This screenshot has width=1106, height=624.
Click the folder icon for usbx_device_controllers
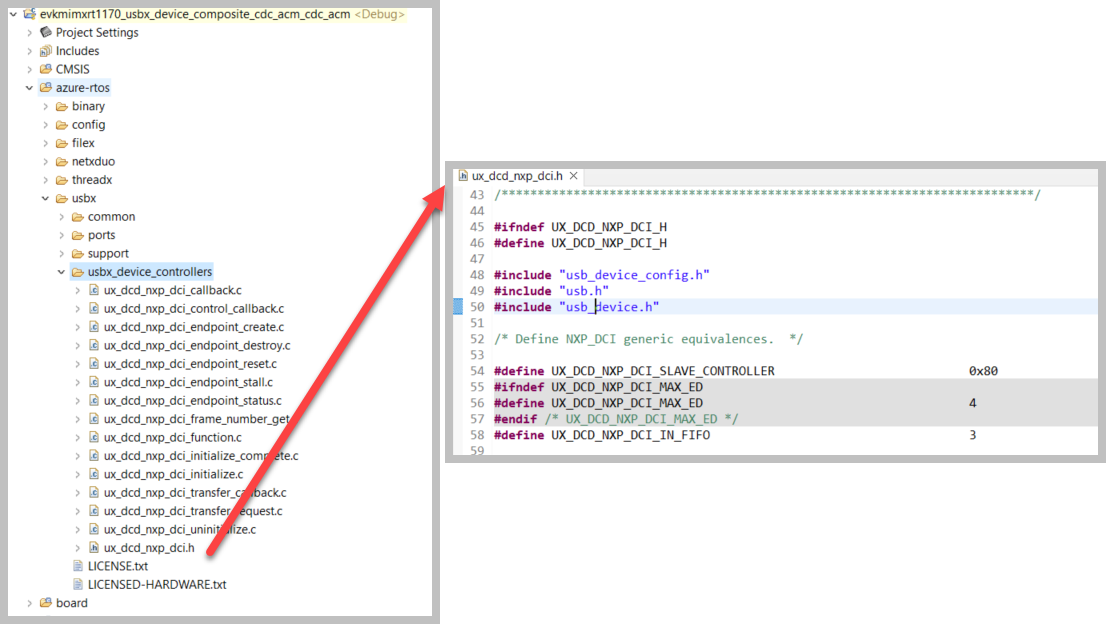click(x=76, y=271)
